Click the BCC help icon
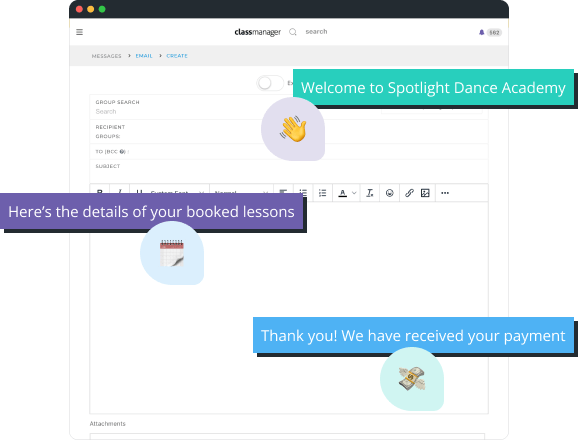The width and height of the screenshot is (578, 440). pos(122,151)
